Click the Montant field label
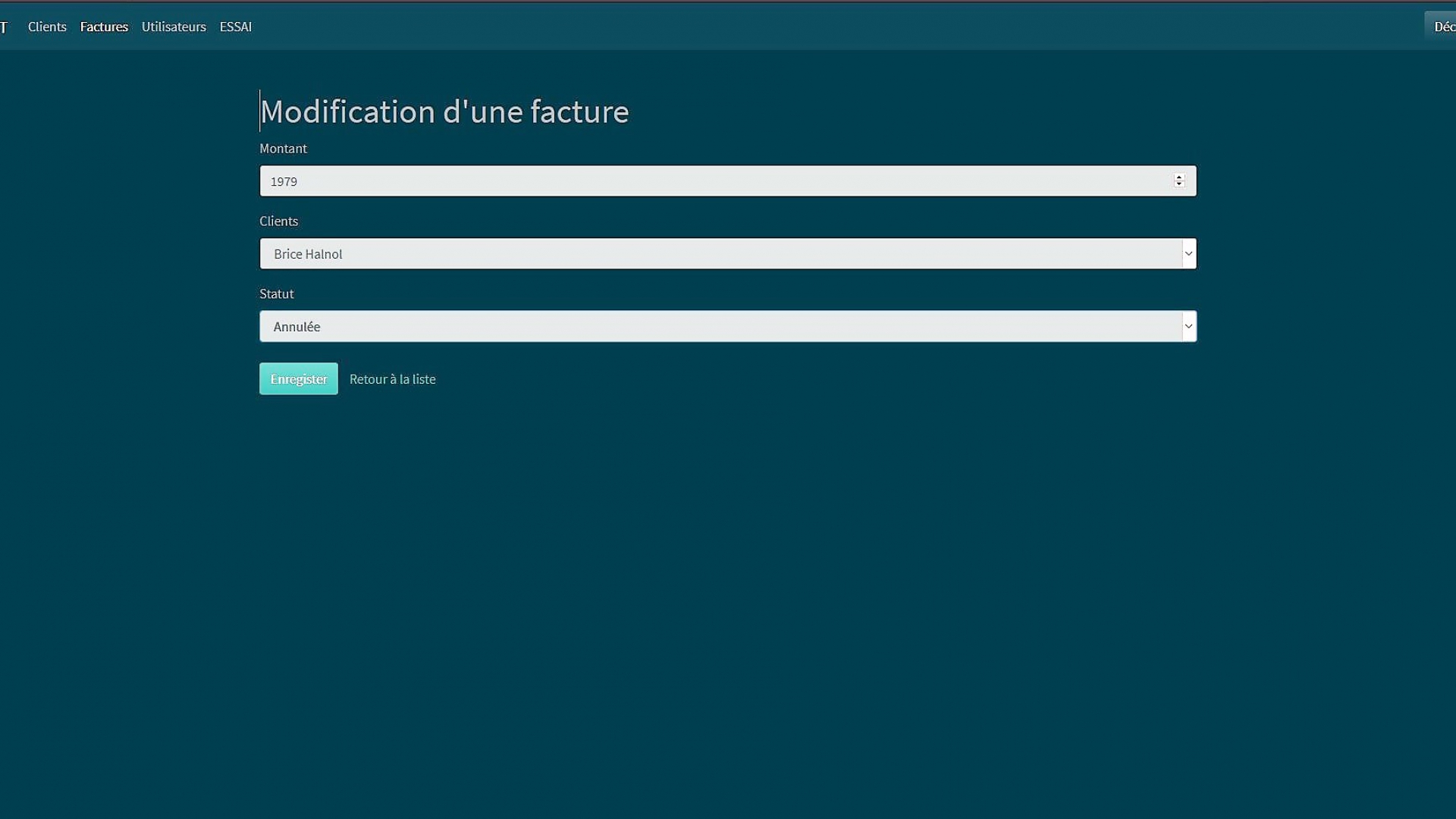The height and width of the screenshot is (819, 1456). (x=283, y=149)
